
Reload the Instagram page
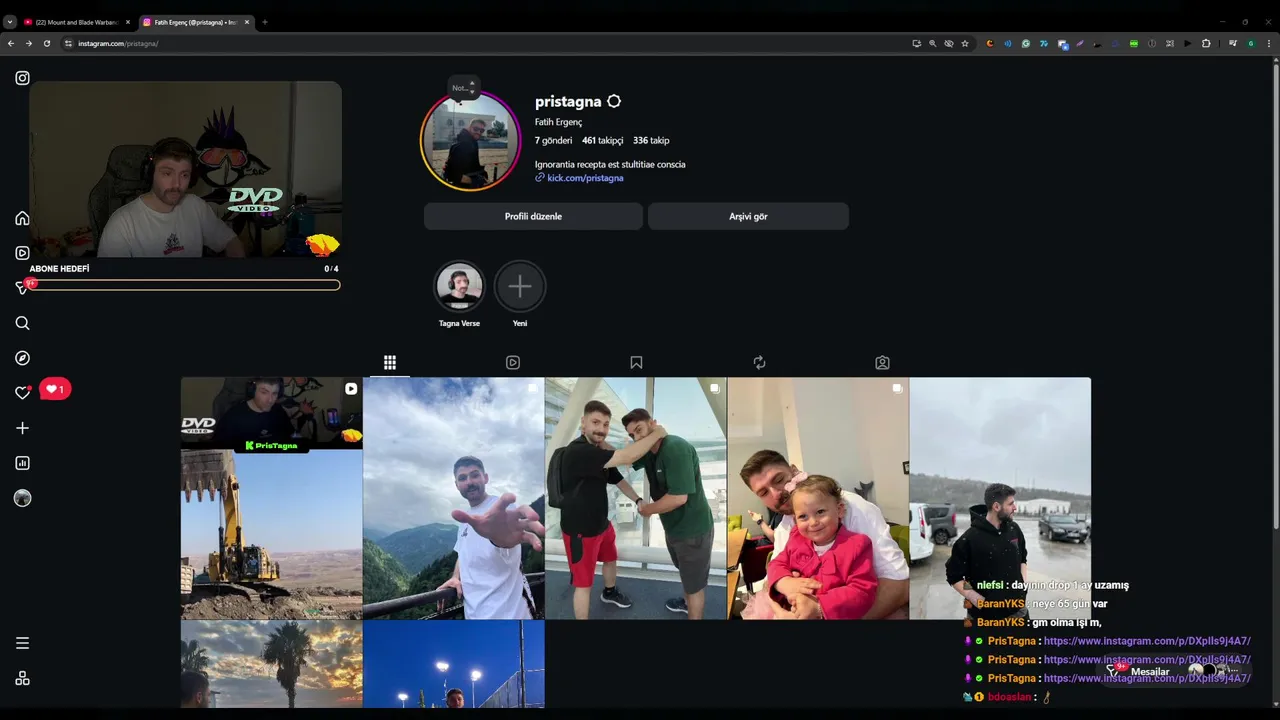(47, 43)
